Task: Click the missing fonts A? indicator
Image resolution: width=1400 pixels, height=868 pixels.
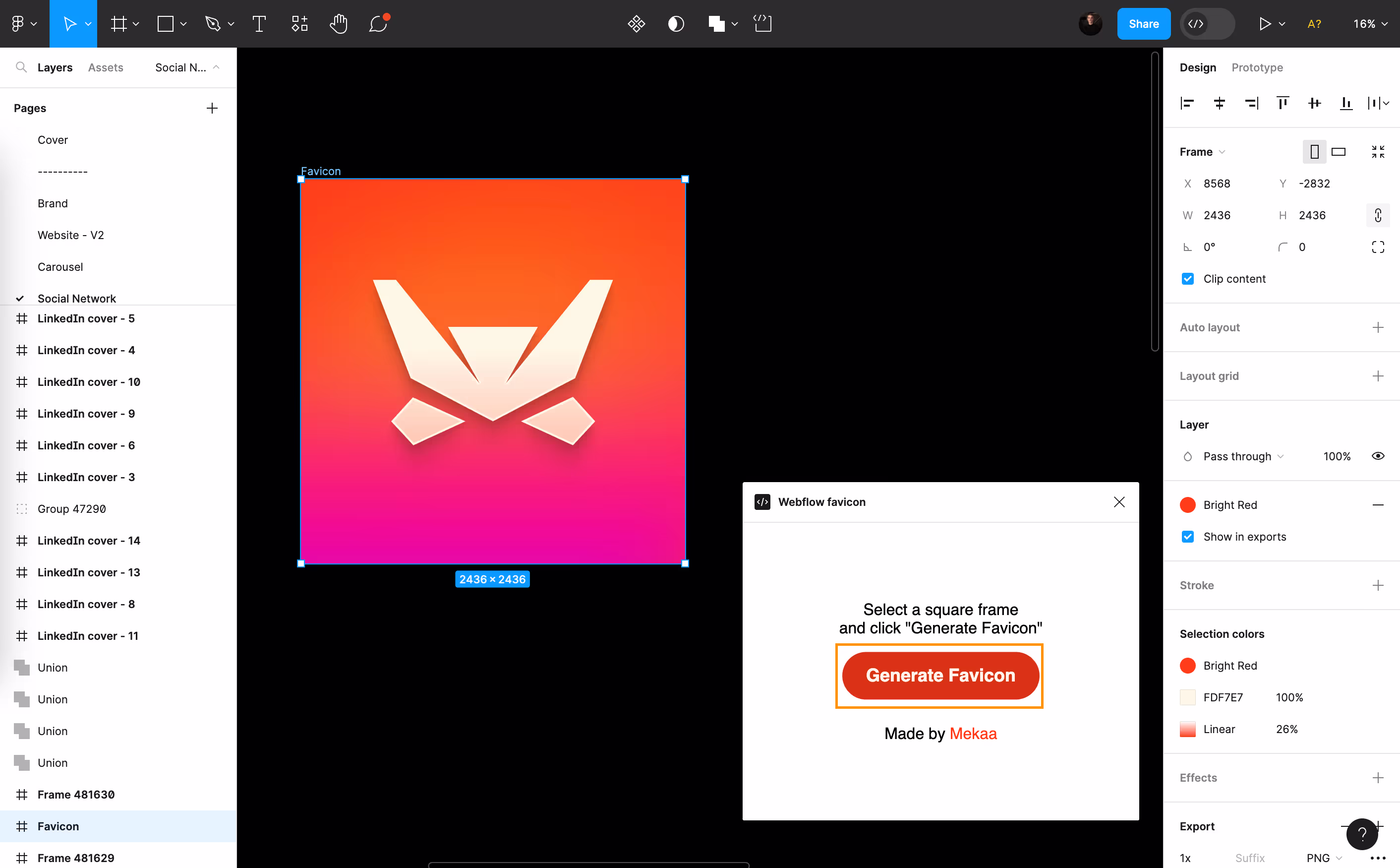Action: click(1315, 23)
